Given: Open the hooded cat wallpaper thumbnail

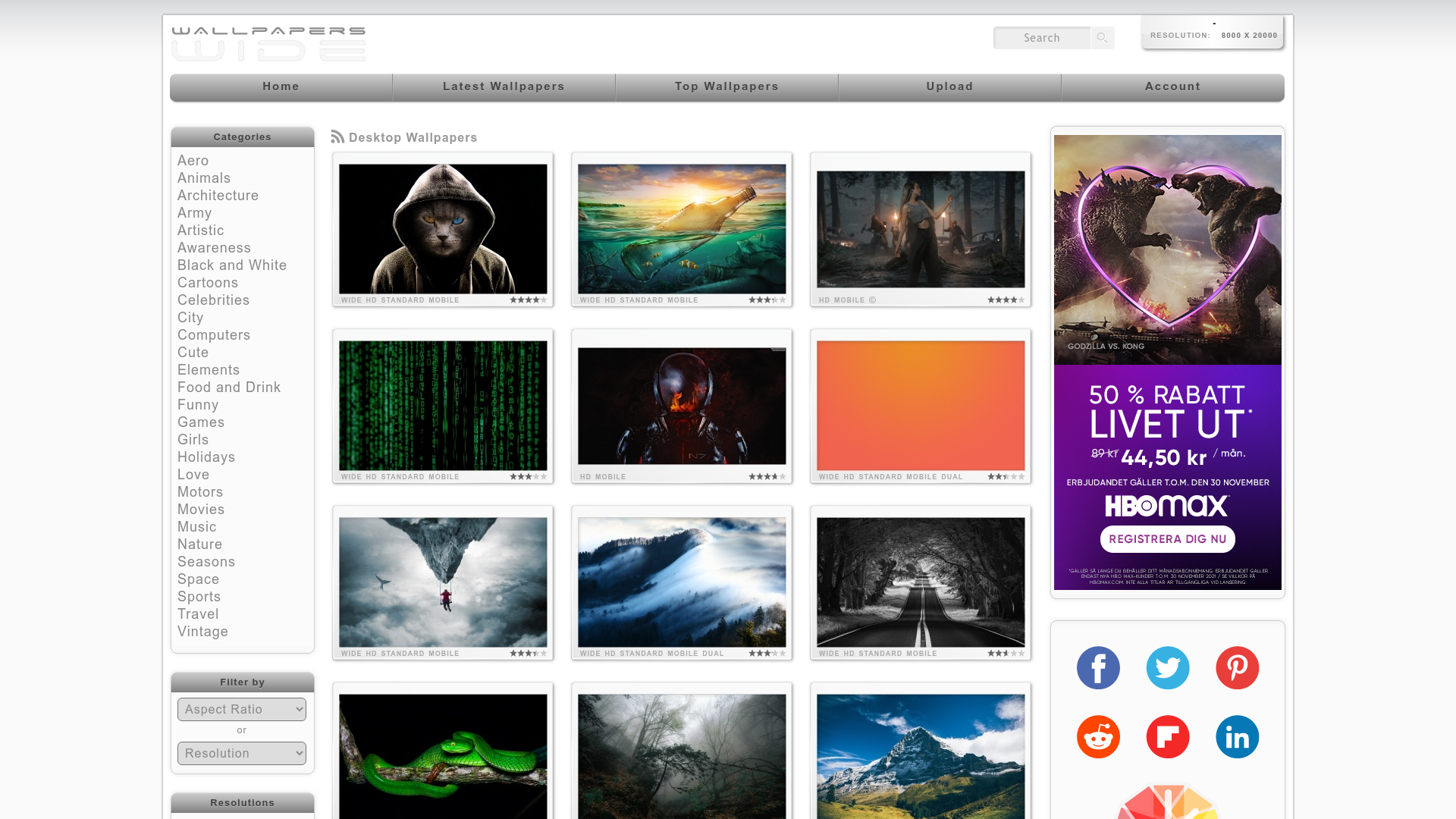Looking at the screenshot, I should point(443,229).
